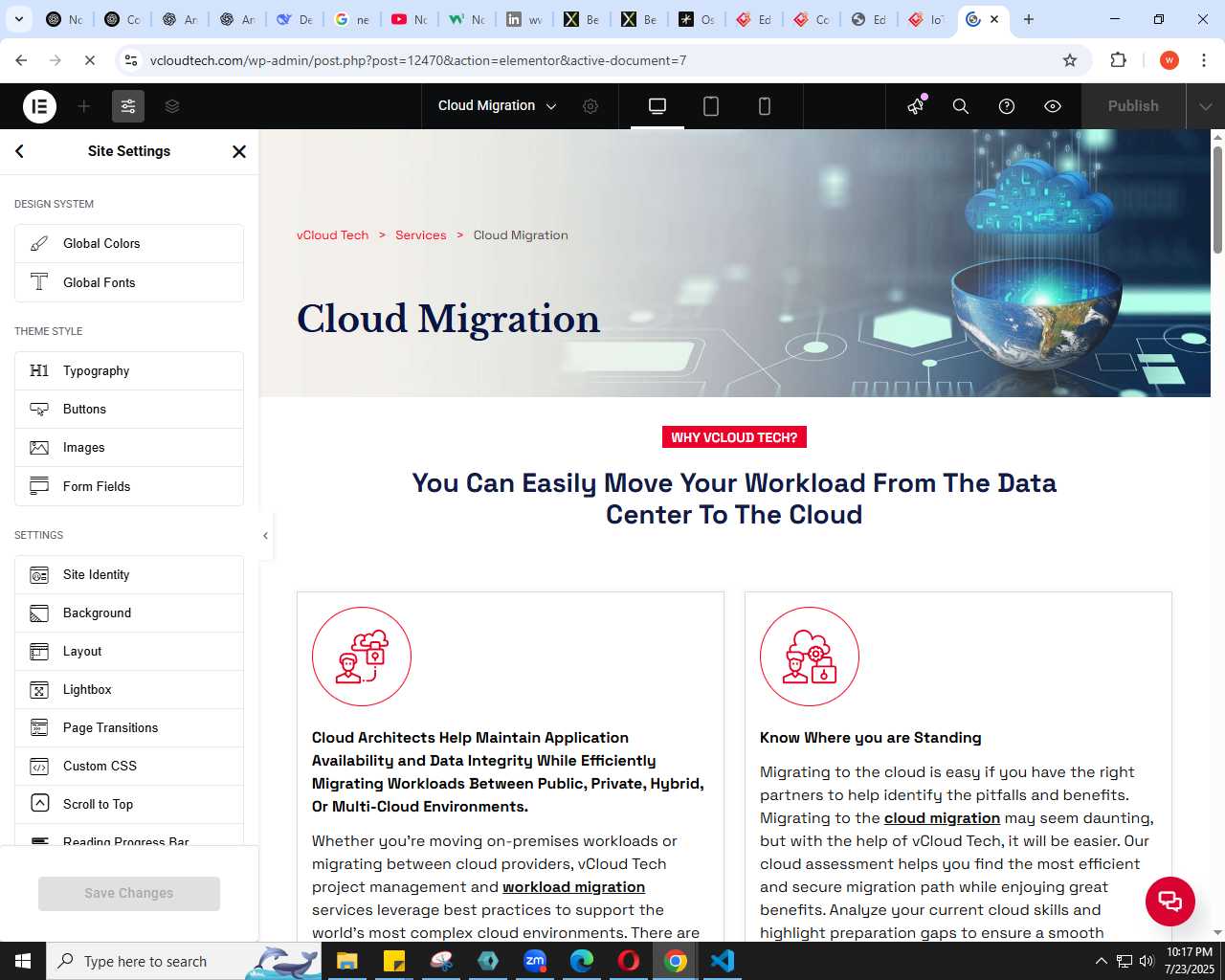The image size is (1225, 980).
Task: Open Custom CSS settings
Action: pyautogui.click(x=129, y=767)
